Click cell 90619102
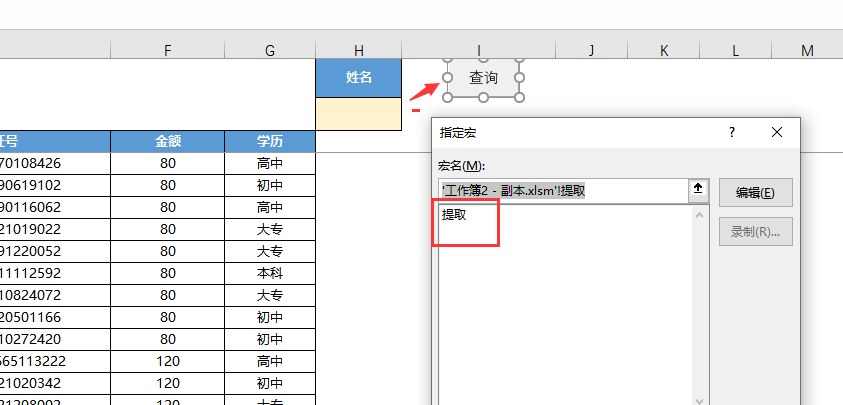This screenshot has width=843, height=405. click(x=55, y=186)
